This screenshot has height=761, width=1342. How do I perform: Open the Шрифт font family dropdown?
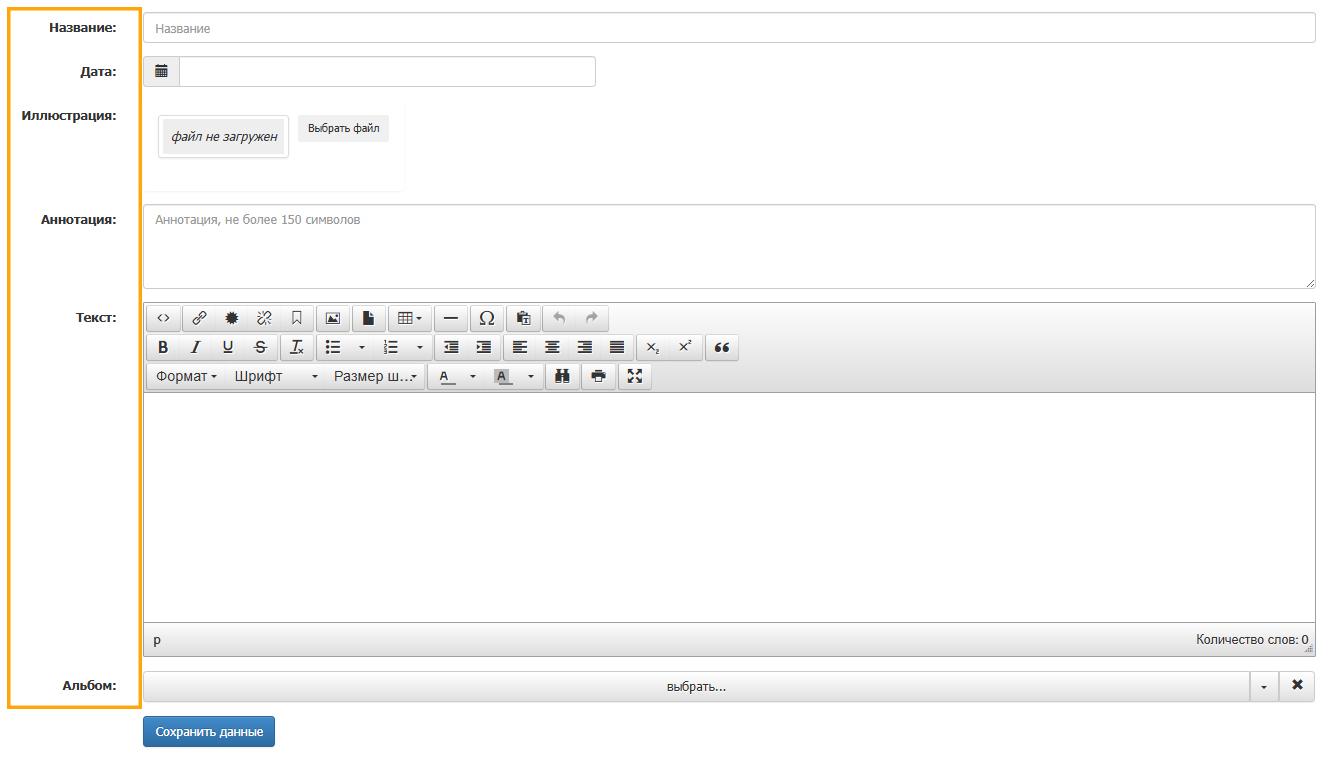coord(275,376)
